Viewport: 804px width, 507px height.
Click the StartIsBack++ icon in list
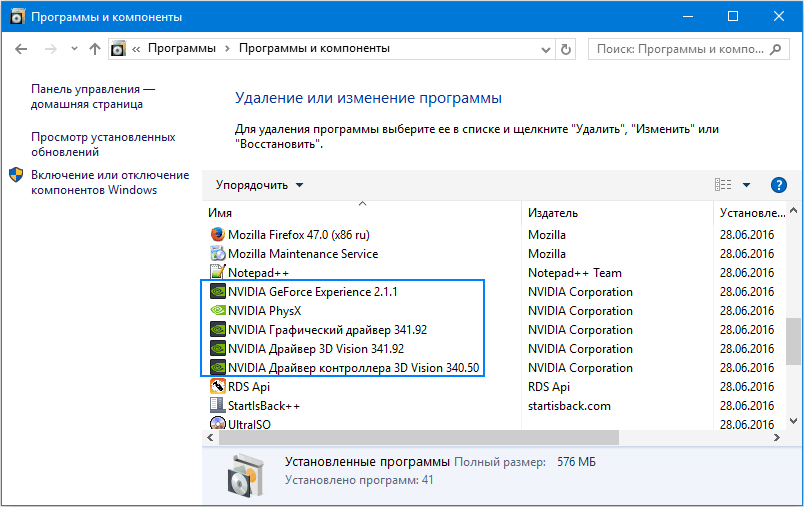pos(218,406)
